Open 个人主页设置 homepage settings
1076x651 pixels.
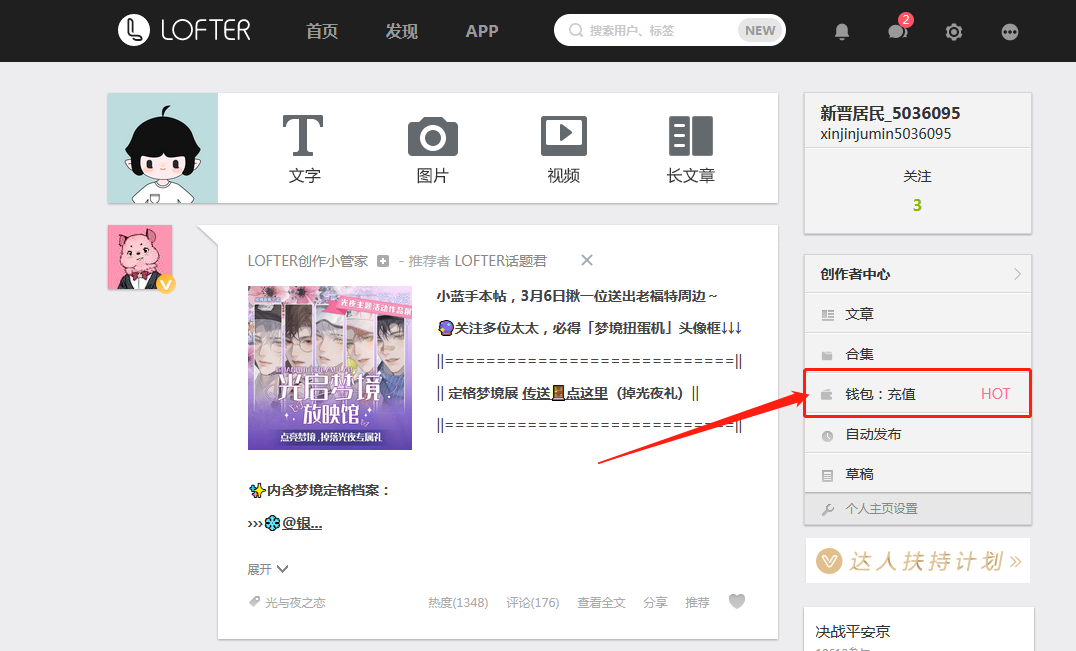(x=917, y=509)
